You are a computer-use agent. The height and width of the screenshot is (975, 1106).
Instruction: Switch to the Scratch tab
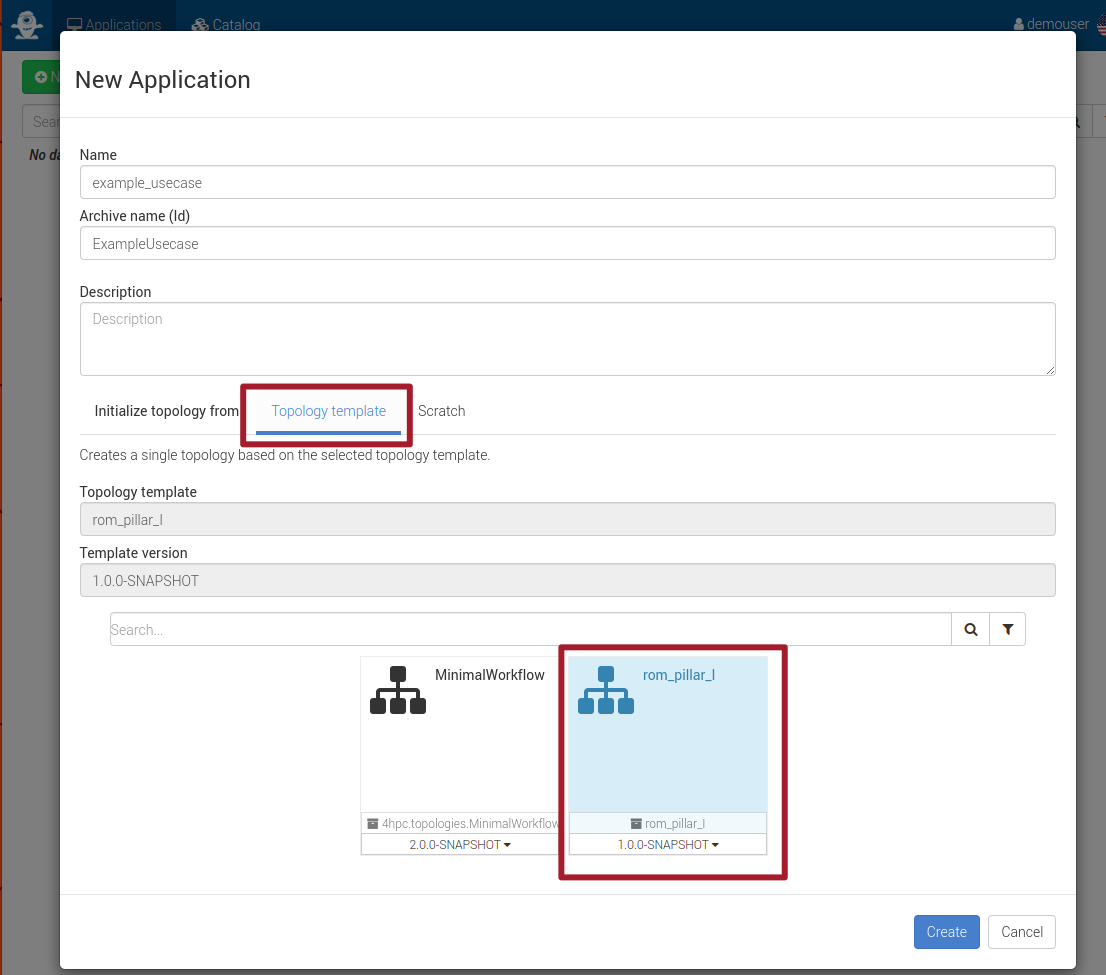(442, 411)
